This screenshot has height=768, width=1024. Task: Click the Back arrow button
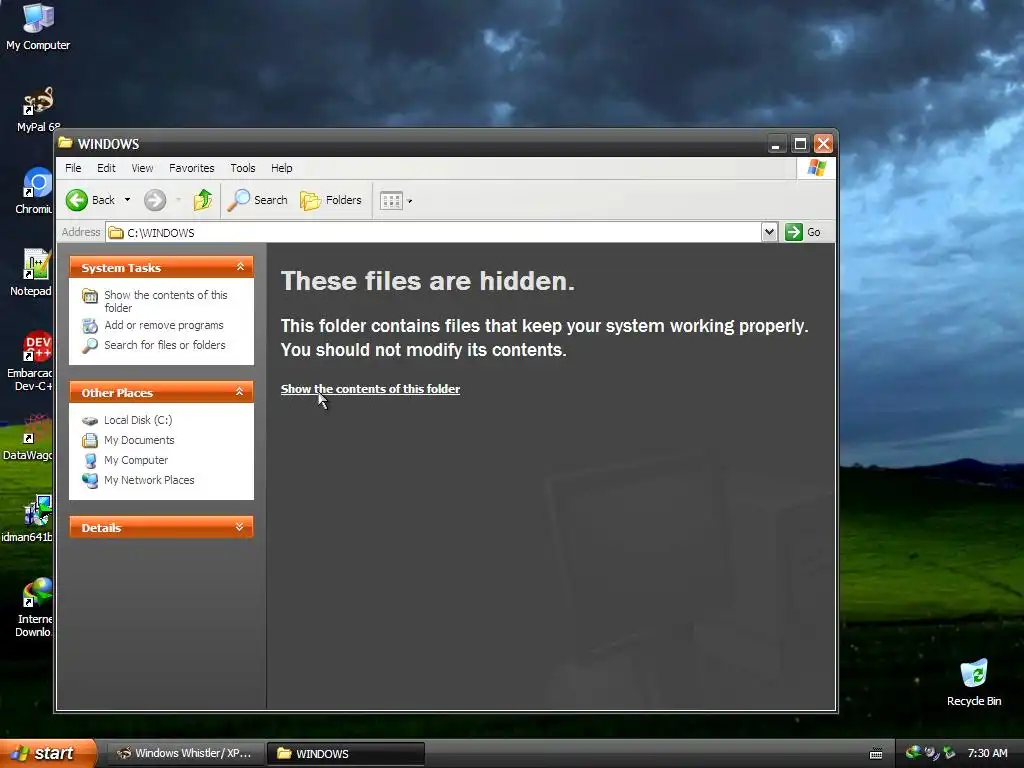click(90, 200)
